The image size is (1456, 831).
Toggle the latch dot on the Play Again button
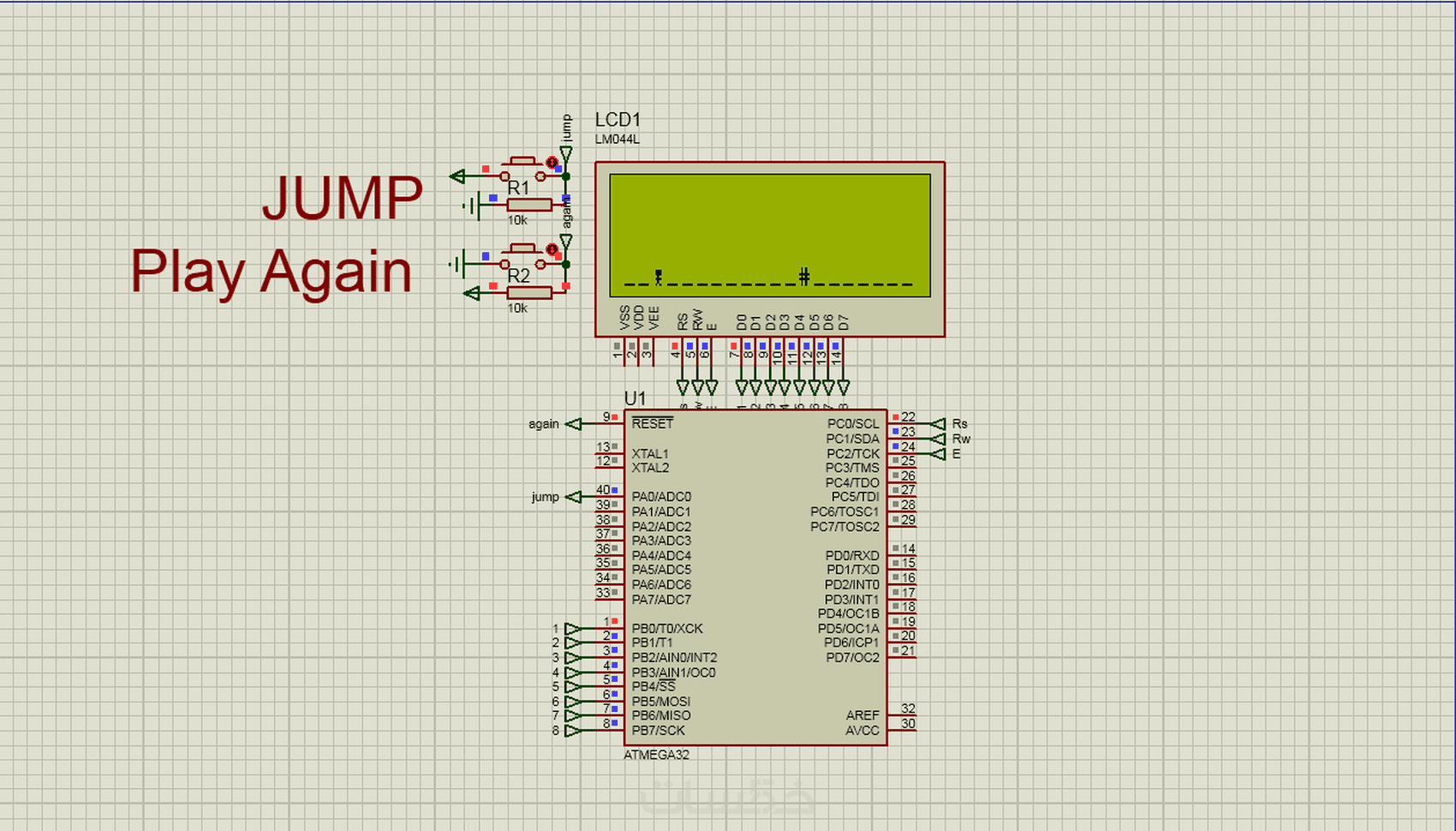tap(552, 249)
